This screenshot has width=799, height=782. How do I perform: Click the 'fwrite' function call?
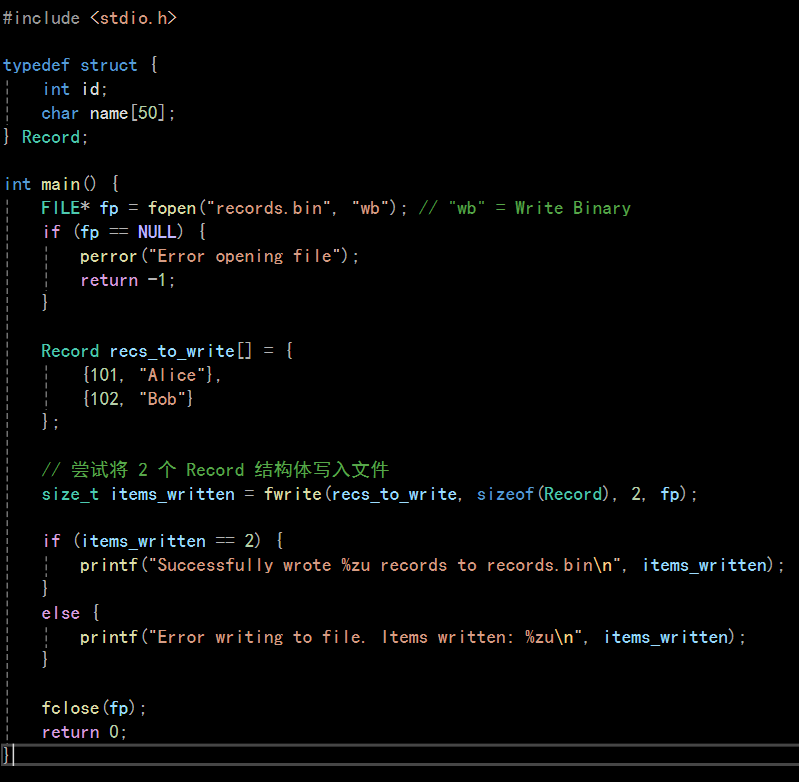[293, 494]
